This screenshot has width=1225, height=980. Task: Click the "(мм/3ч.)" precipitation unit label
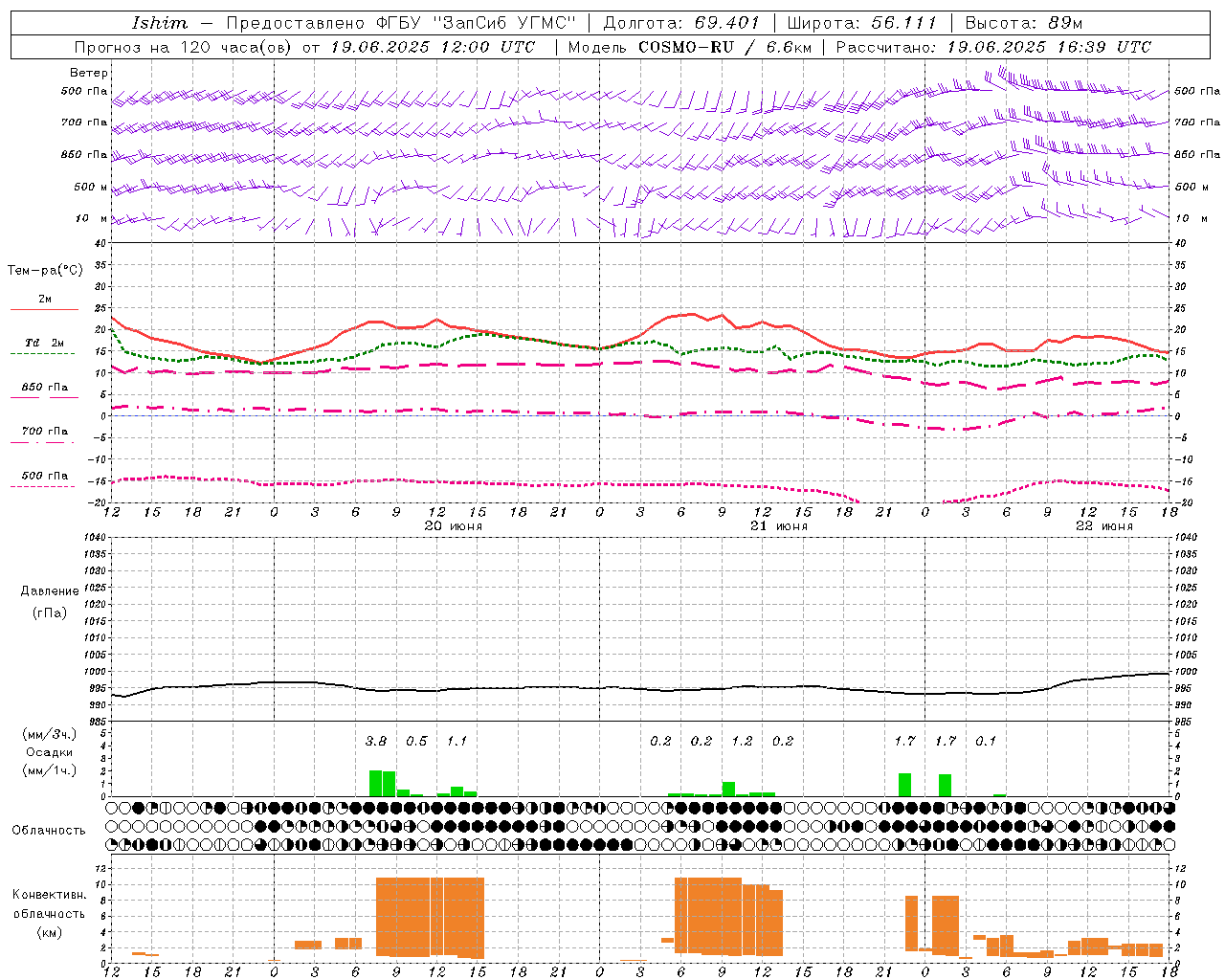pyautogui.click(x=50, y=734)
